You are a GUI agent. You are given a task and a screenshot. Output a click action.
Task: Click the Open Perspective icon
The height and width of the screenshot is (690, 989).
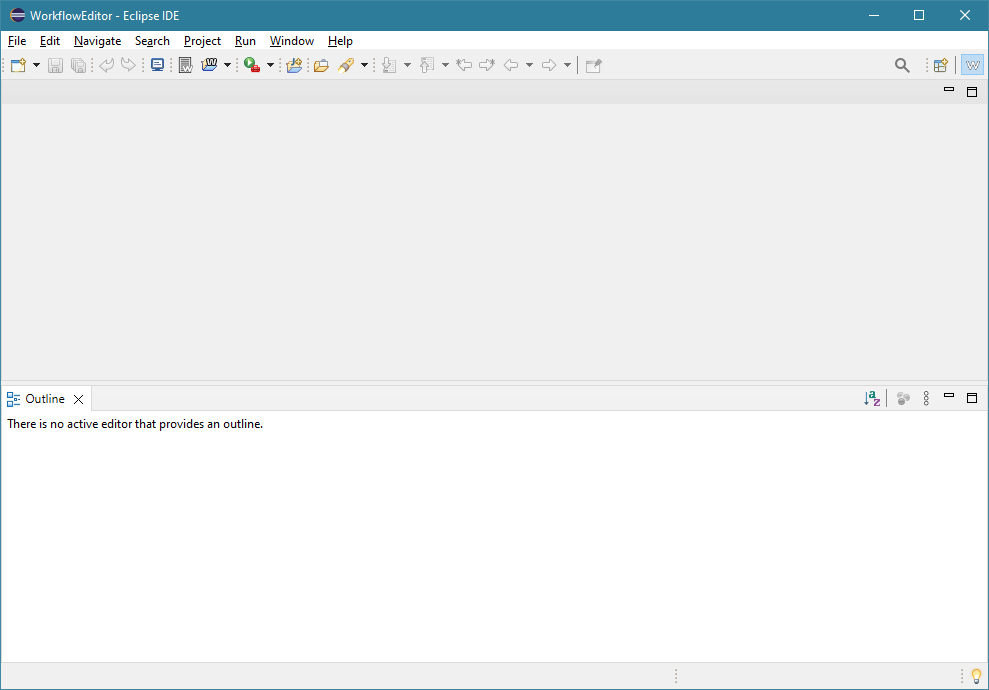pos(940,65)
